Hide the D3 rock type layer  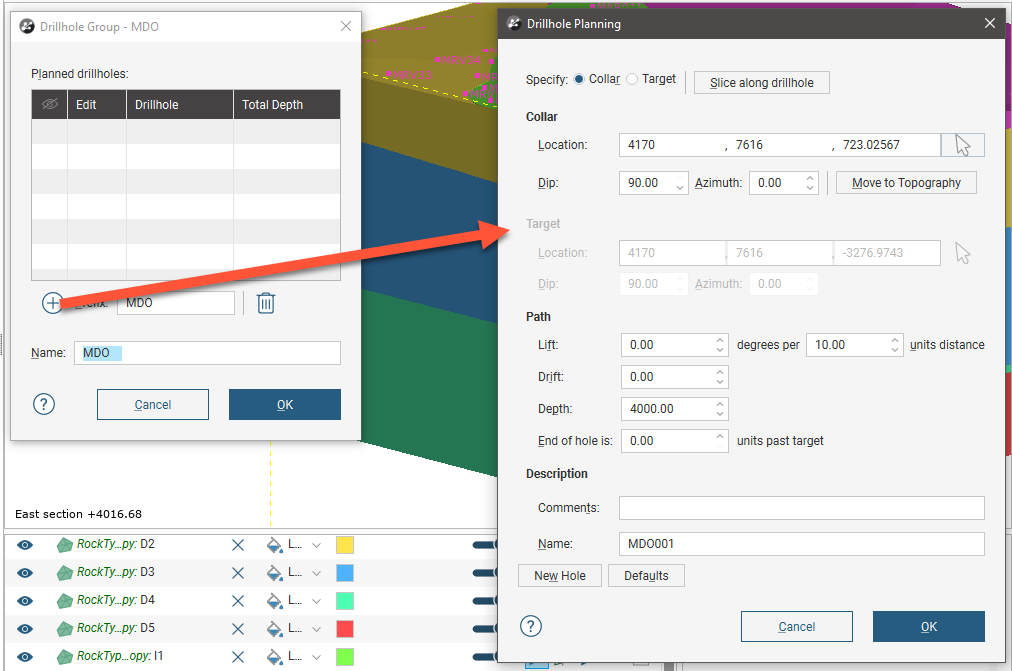[x=26, y=573]
